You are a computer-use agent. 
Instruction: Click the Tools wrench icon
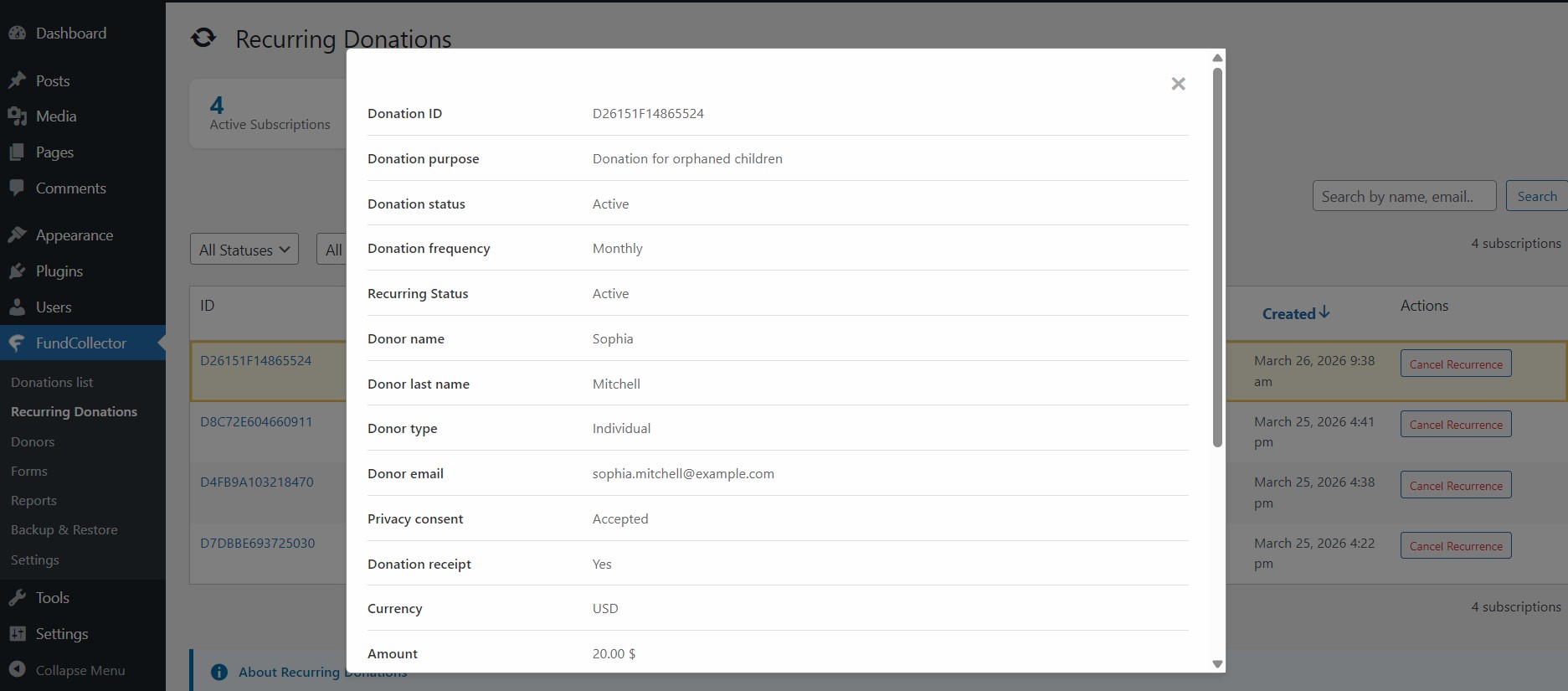click(17, 598)
